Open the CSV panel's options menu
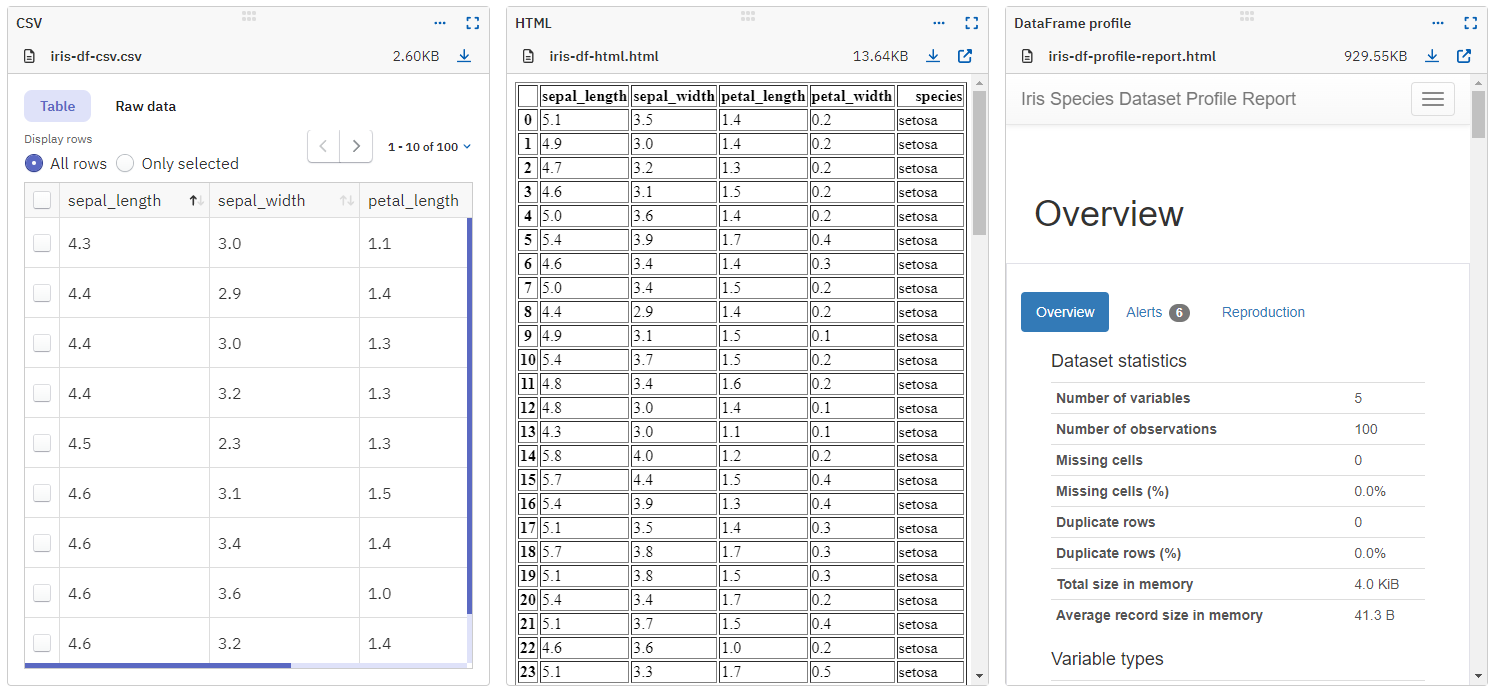Screen dimensions: 1494x692 [439, 22]
